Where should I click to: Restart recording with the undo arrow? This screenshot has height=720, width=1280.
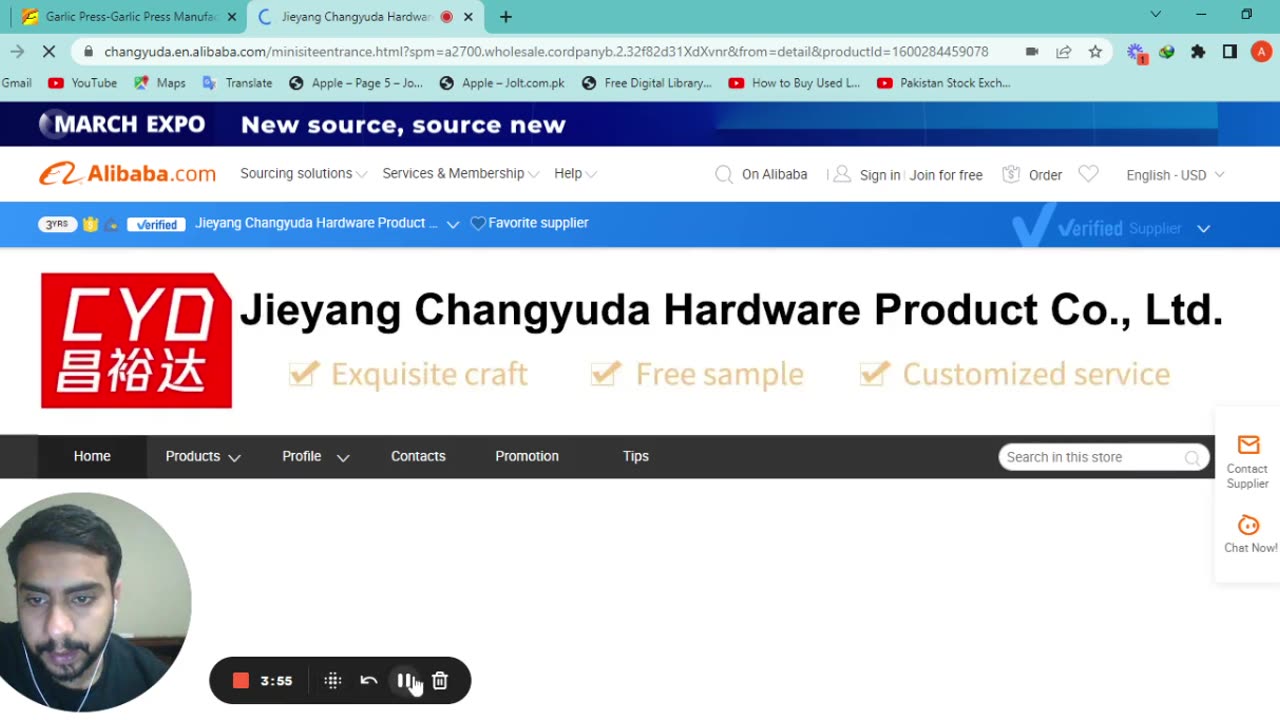point(368,681)
